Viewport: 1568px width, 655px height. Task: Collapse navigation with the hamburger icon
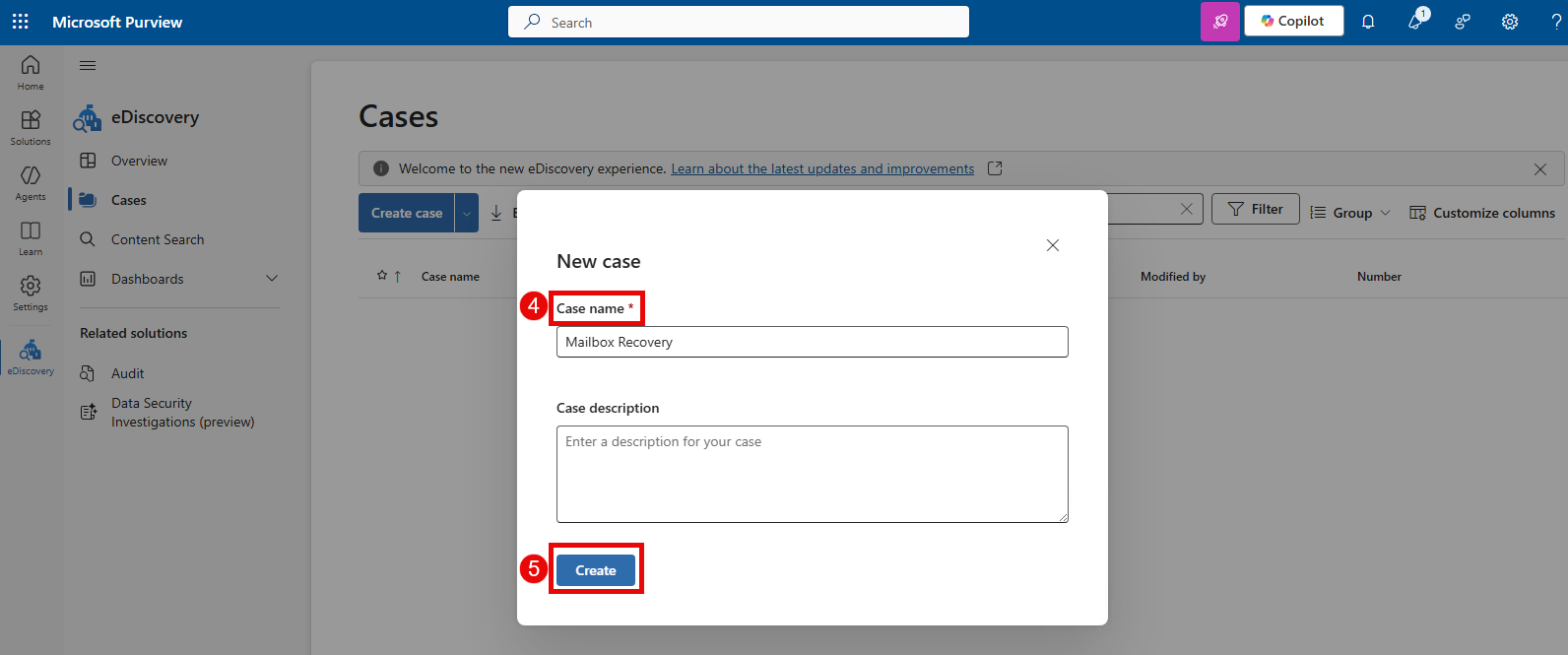(88, 66)
